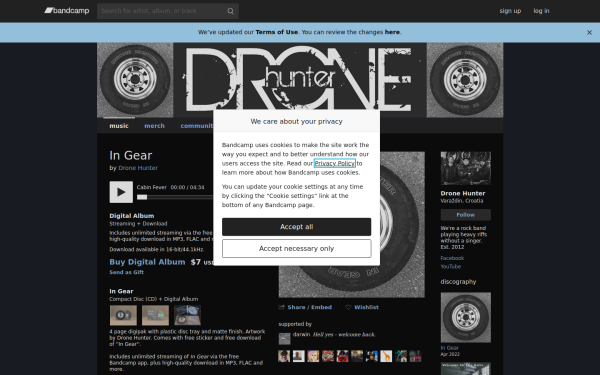
Task: Click the Follow button
Action: [466, 215]
